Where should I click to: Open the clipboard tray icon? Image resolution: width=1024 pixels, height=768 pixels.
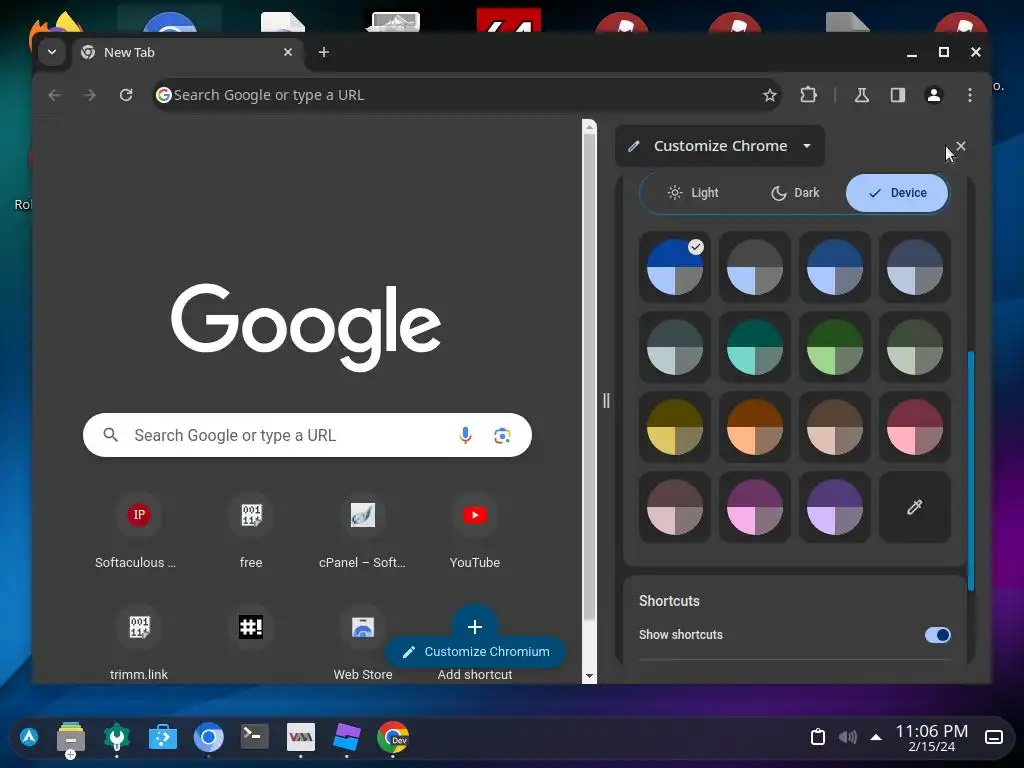coord(818,737)
